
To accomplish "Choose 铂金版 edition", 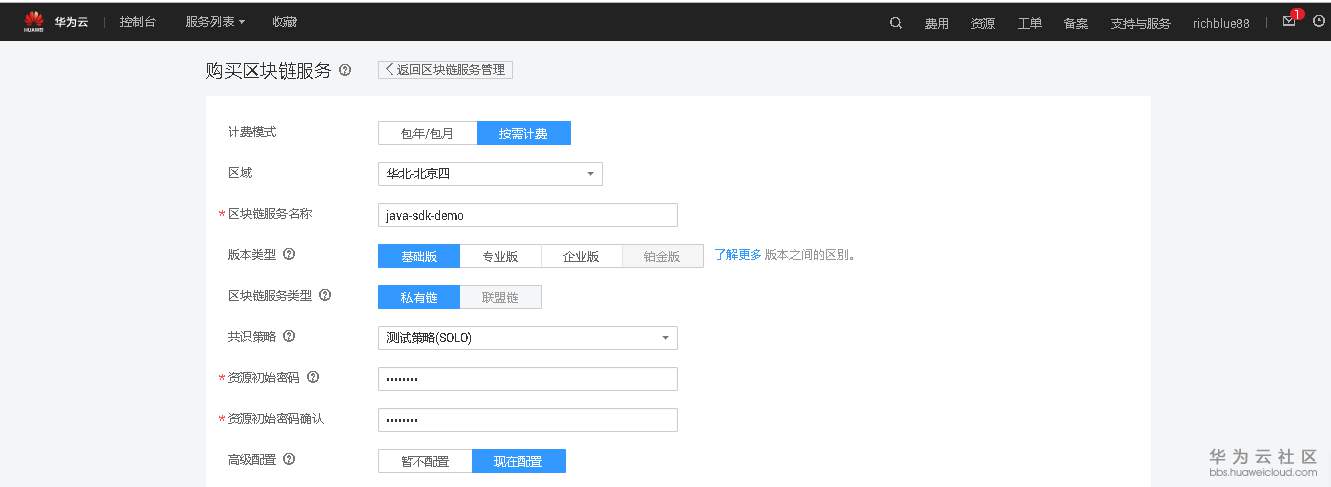I will [x=662, y=256].
